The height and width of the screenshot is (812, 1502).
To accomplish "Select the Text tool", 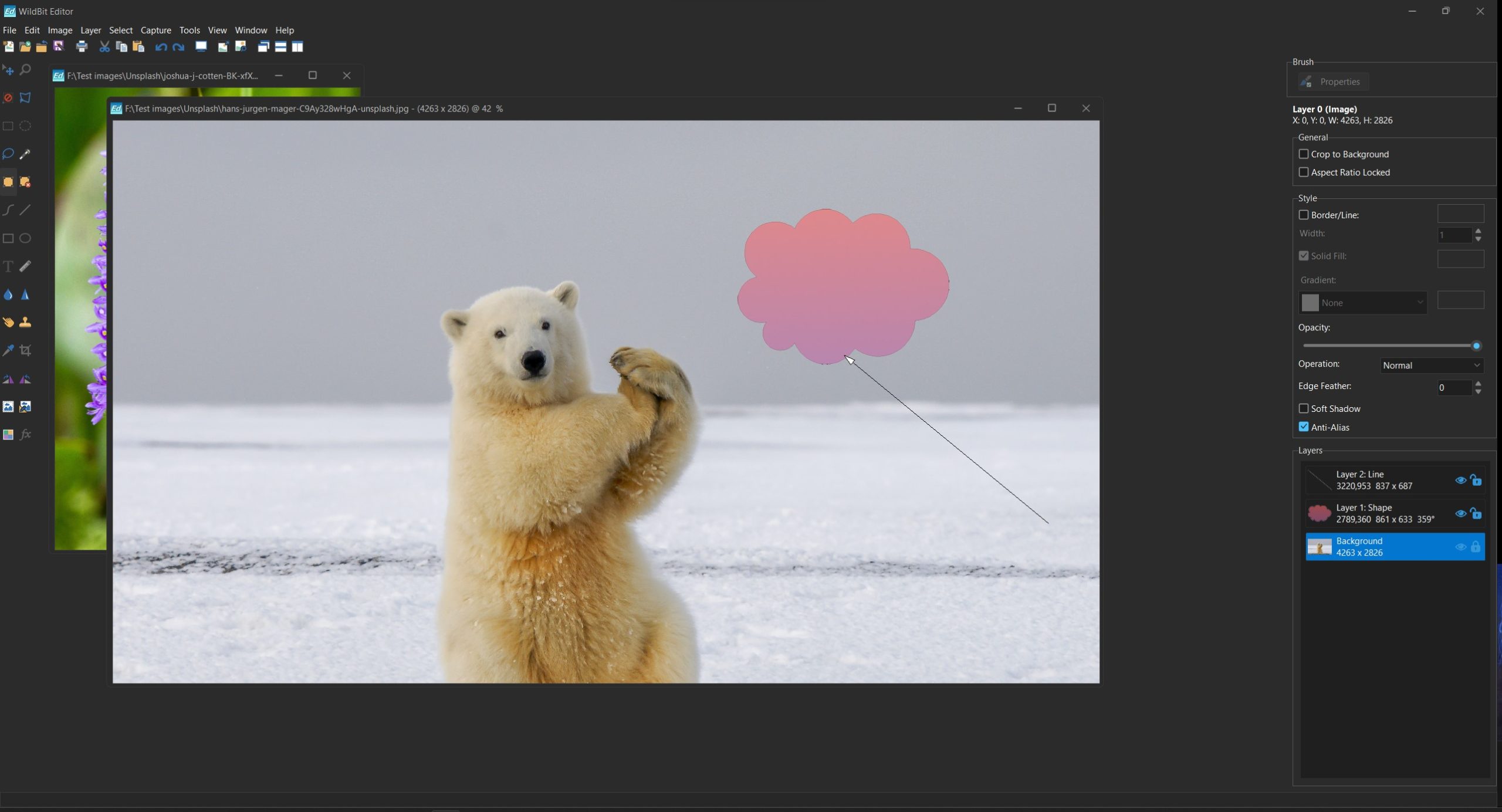I will tap(8, 265).
